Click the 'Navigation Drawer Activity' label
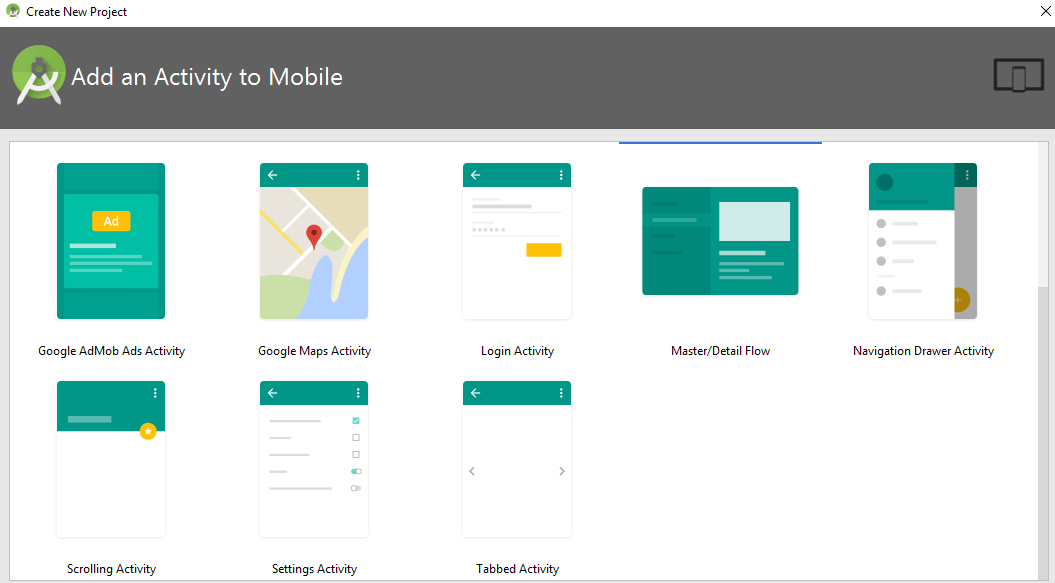Image resolution: width=1055 pixels, height=583 pixels. pos(923,351)
